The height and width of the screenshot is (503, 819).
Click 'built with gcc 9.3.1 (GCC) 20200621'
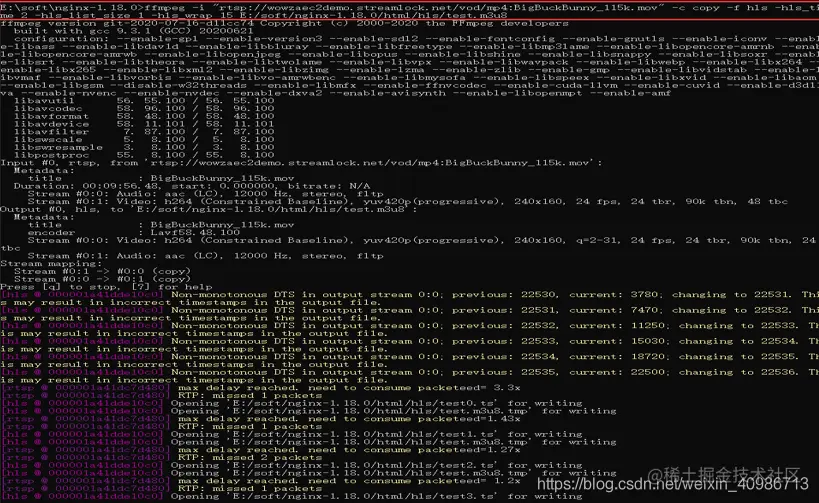(x=134, y=31)
